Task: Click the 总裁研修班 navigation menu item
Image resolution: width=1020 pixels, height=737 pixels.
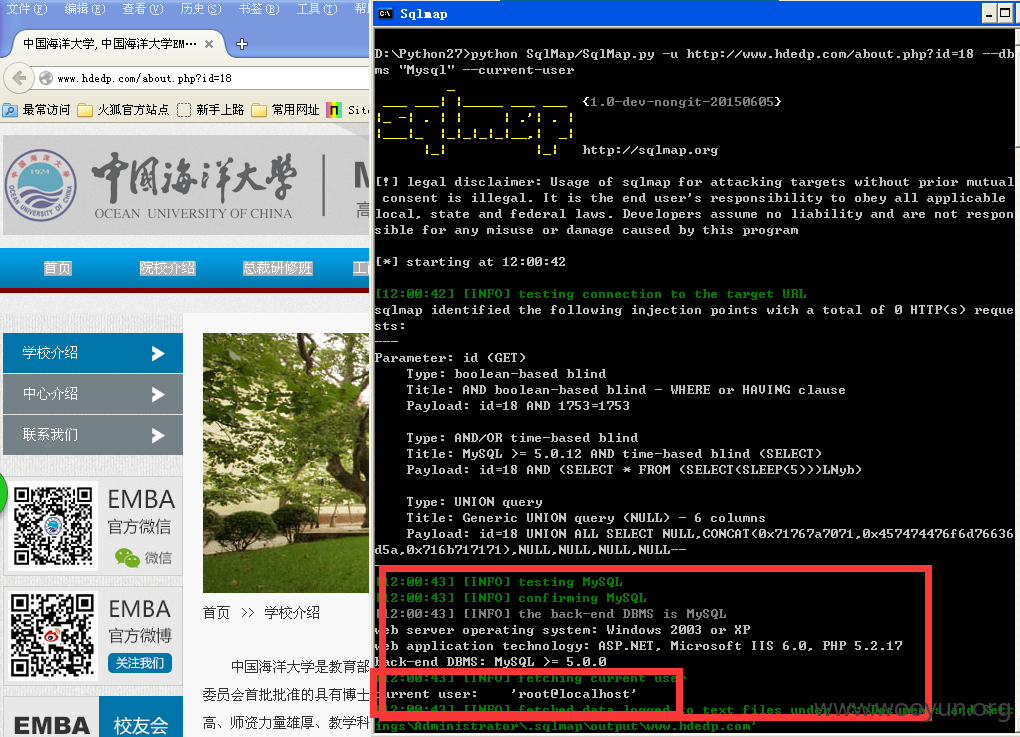Action: coord(278,268)
